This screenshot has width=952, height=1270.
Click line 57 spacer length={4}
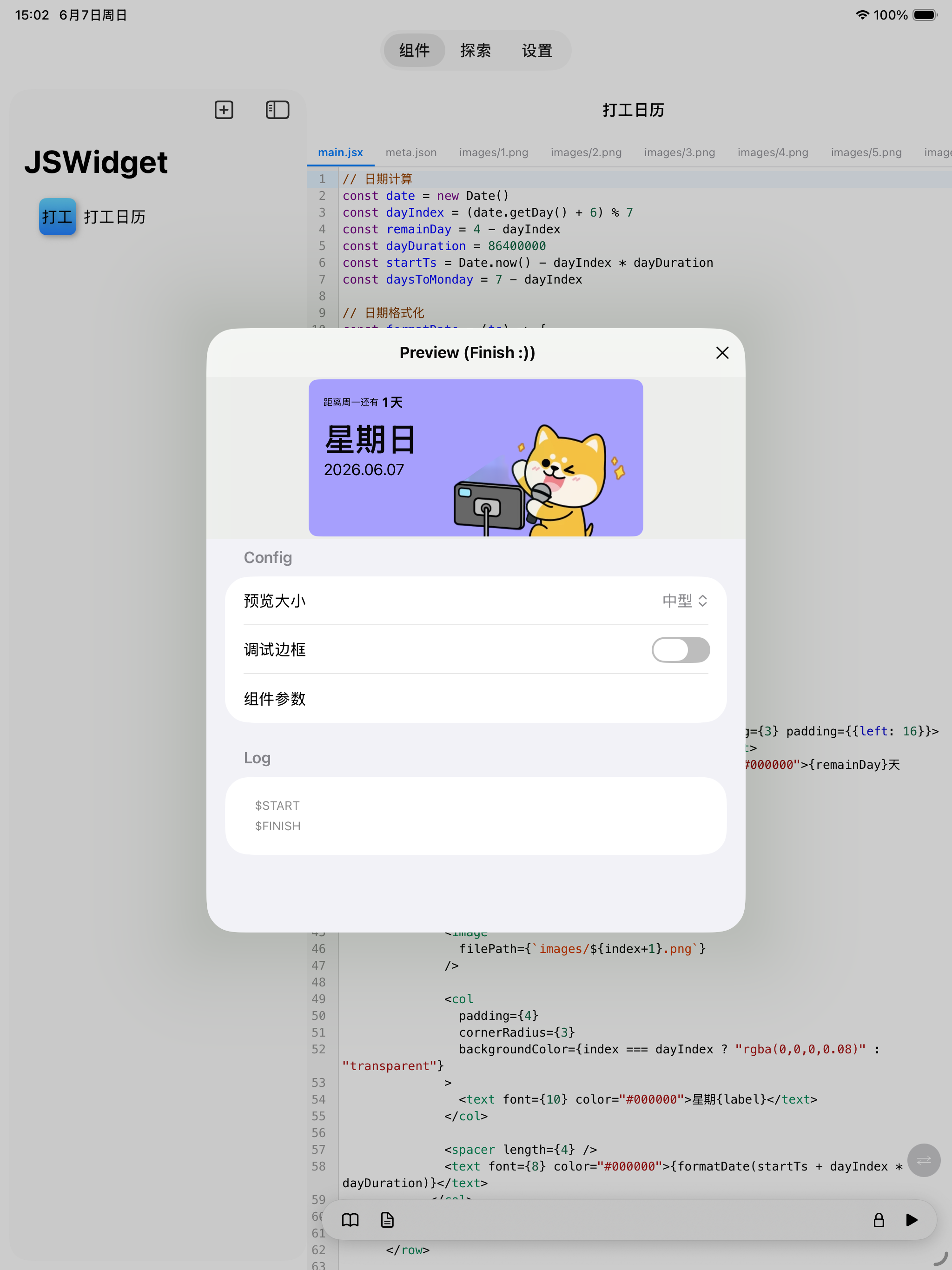point(521,1150)
